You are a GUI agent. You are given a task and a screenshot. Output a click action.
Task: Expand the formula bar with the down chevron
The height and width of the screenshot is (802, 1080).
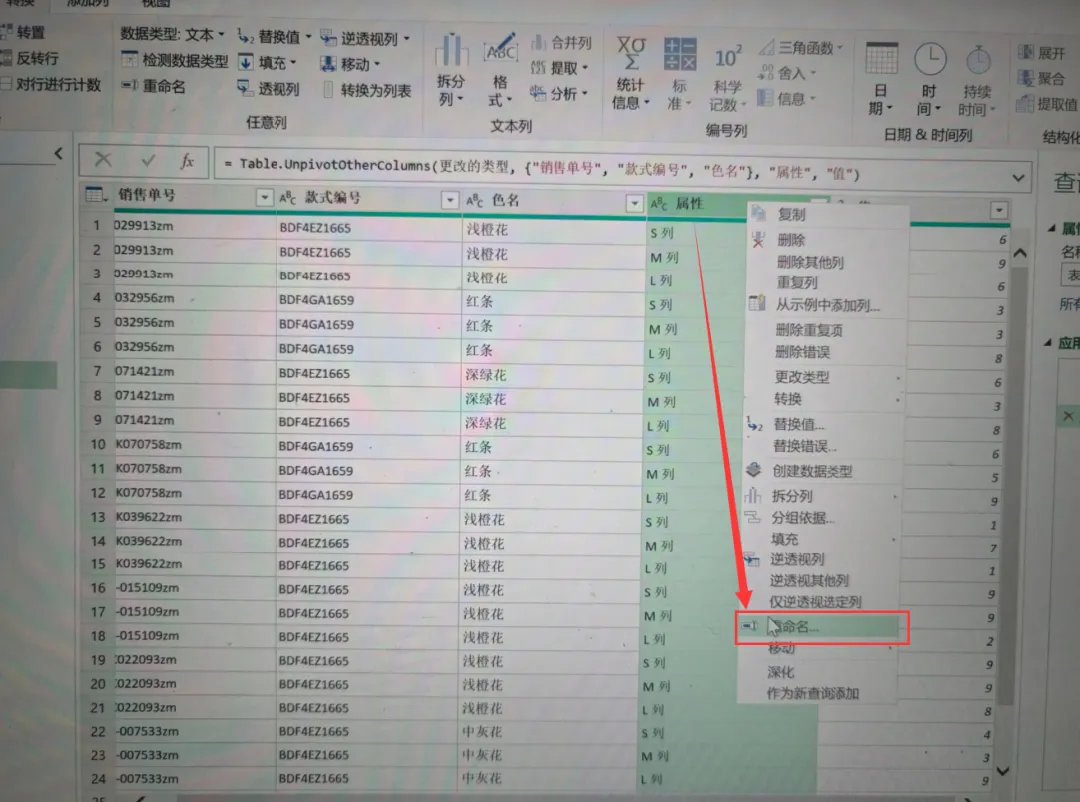(x=1018, y=178)
